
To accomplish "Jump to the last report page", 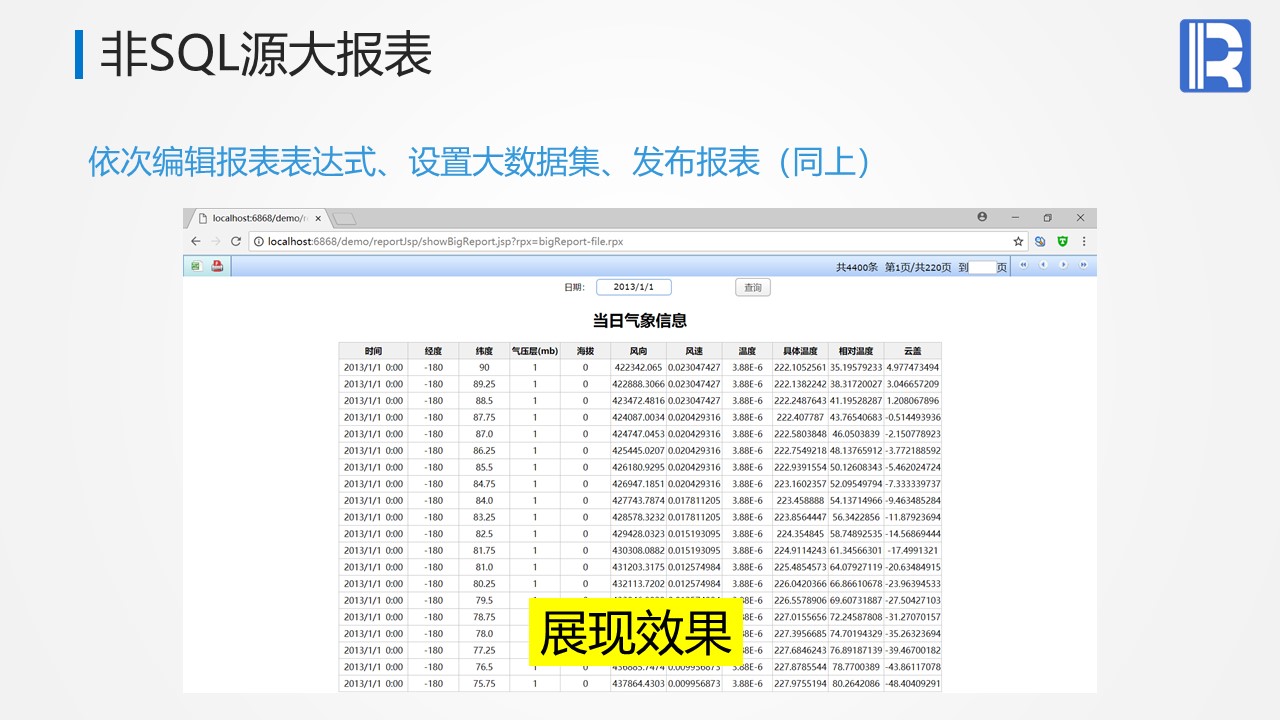I will pos(1083,265).
